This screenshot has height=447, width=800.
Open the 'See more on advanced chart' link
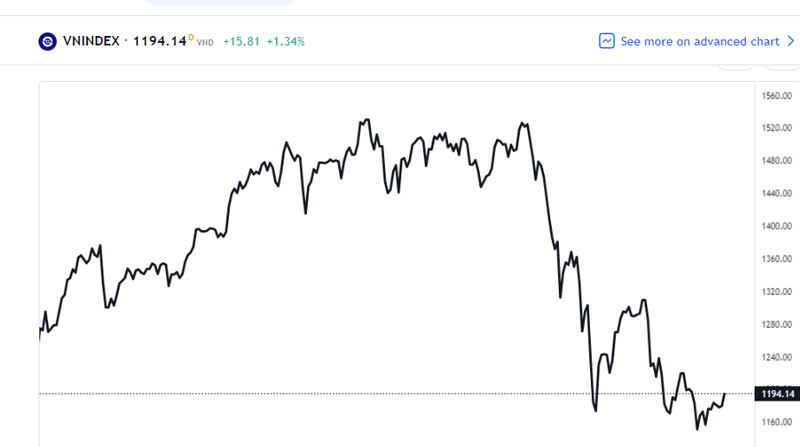click(x=698, y=41)
